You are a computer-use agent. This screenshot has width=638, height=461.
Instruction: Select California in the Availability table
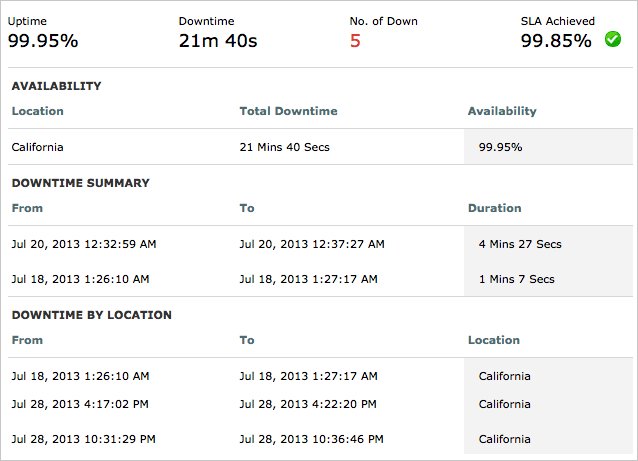pyautogui.click(x=37, y=147)
